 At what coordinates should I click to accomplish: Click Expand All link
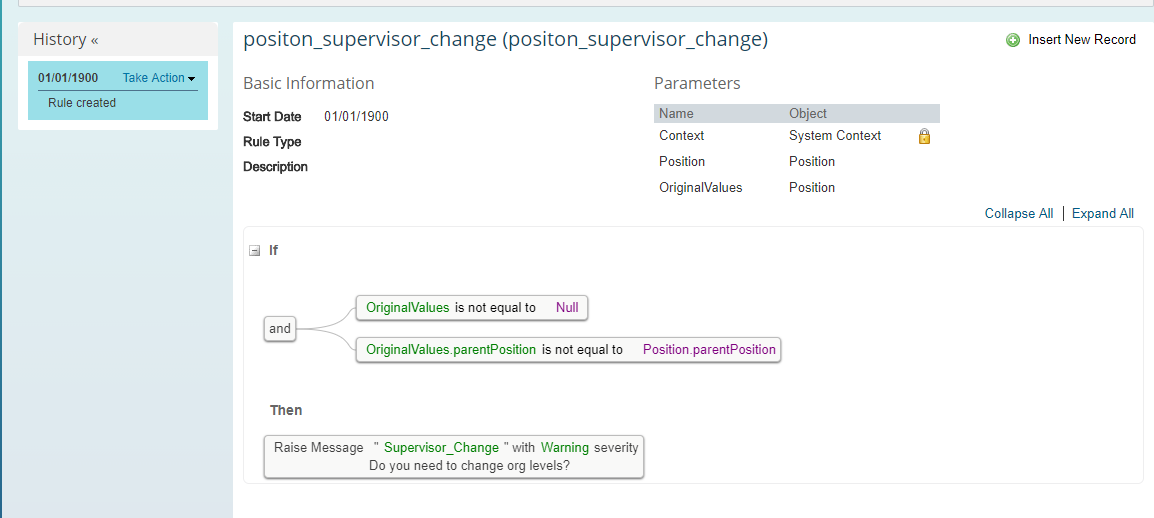[1102, 213]
